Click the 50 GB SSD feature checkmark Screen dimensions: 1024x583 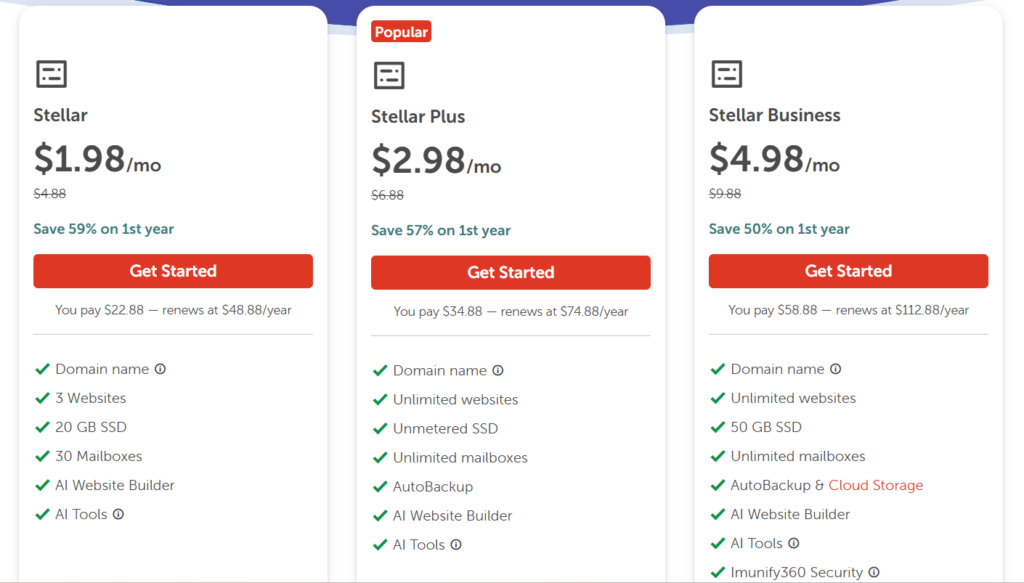pos(718,427)
